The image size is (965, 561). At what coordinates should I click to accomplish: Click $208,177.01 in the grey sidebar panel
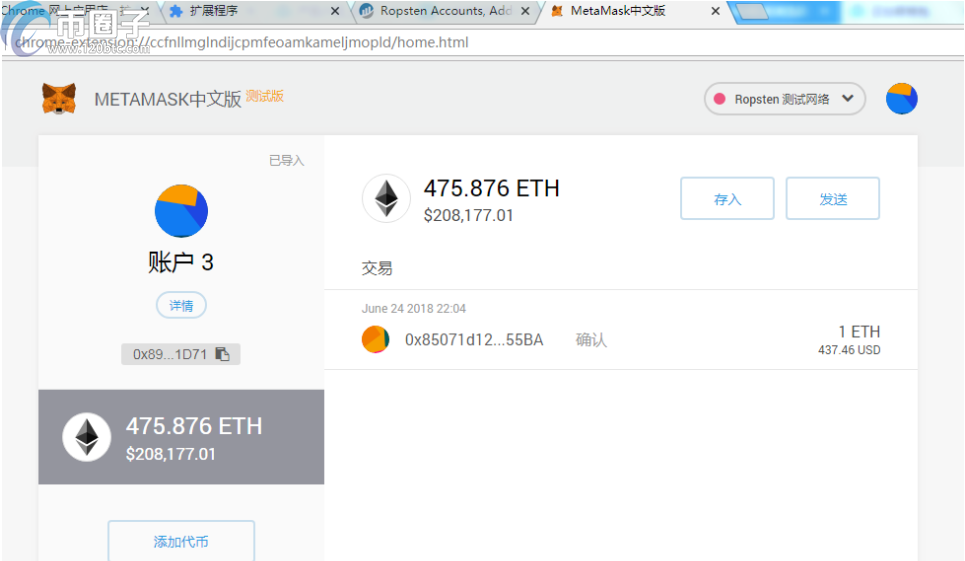pos(170,454)
